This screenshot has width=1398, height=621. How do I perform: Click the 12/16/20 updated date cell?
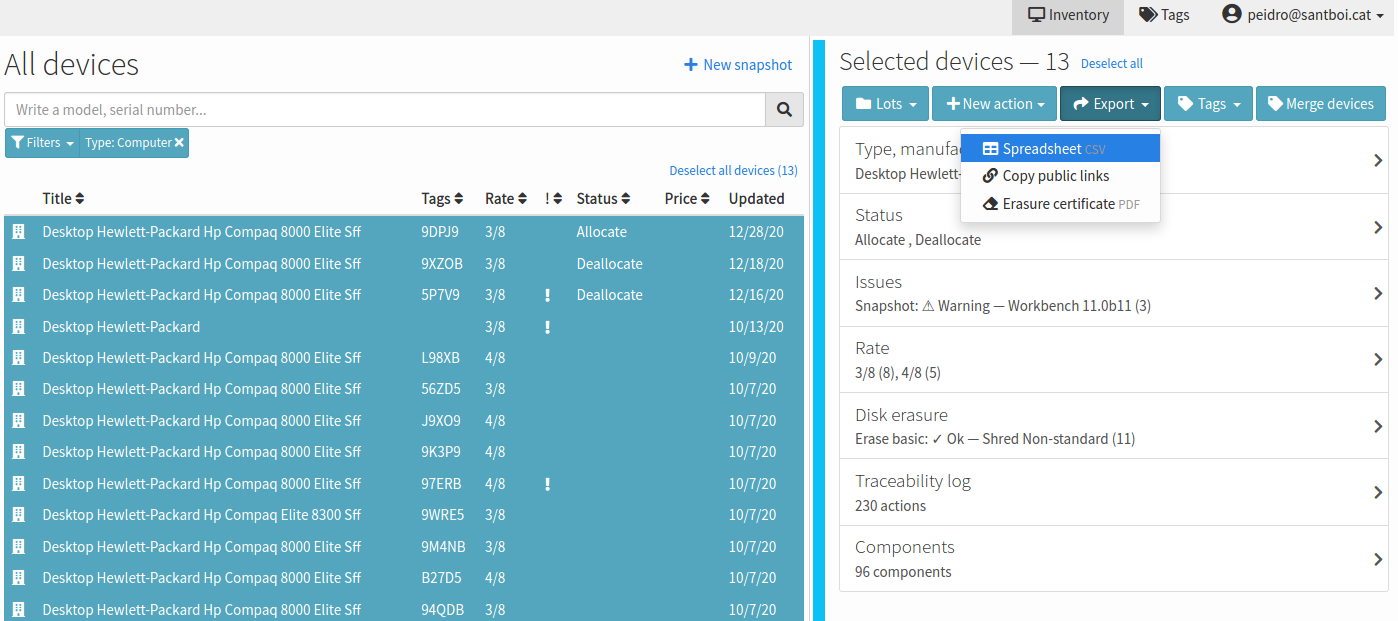[x=756, y=295]
